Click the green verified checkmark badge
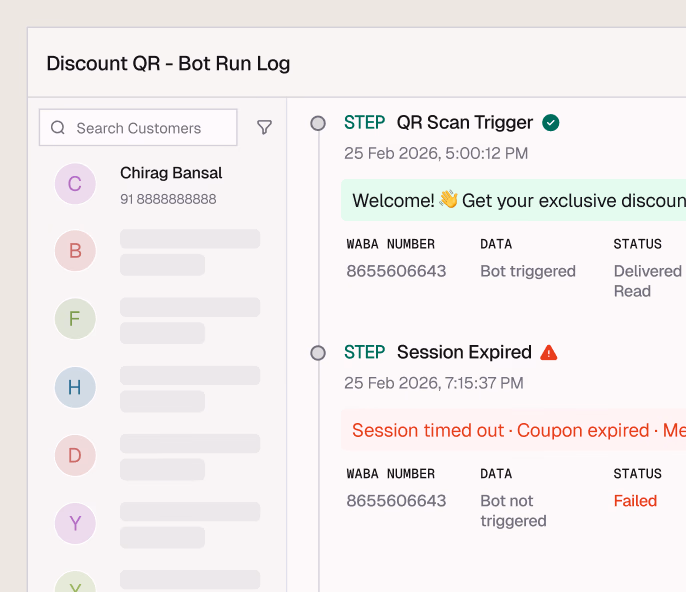Screen dimensions: 686x592 [x=551, y=123]
